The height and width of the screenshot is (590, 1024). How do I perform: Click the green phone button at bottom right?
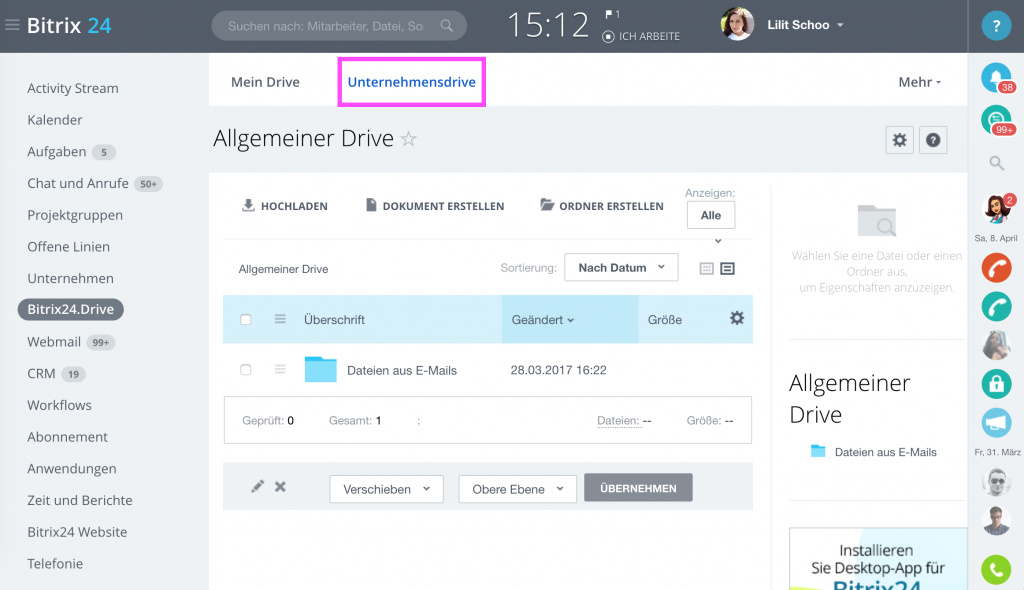pos(997,570)
